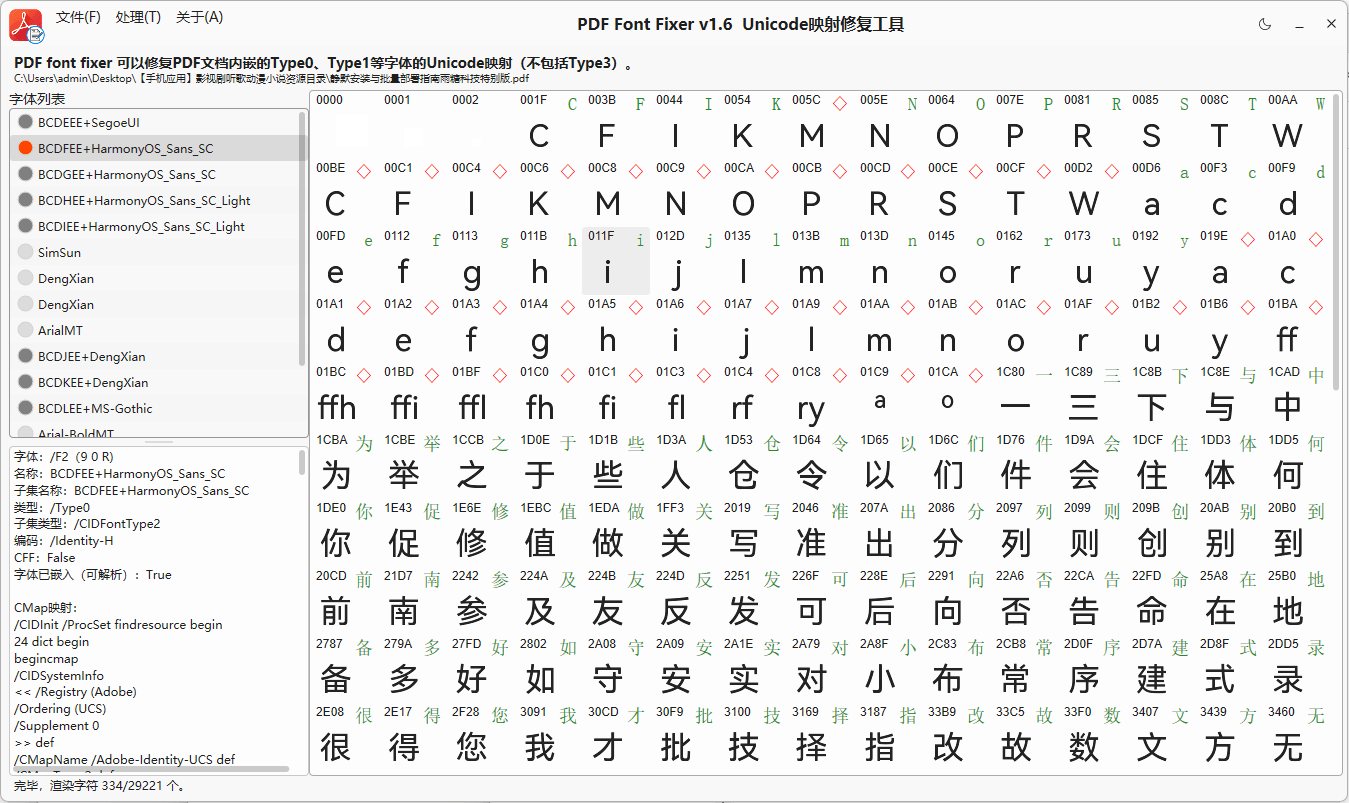1349x803 pixels.
Task: Click the '编码: /Identity-H' info line
Action: 63,541
